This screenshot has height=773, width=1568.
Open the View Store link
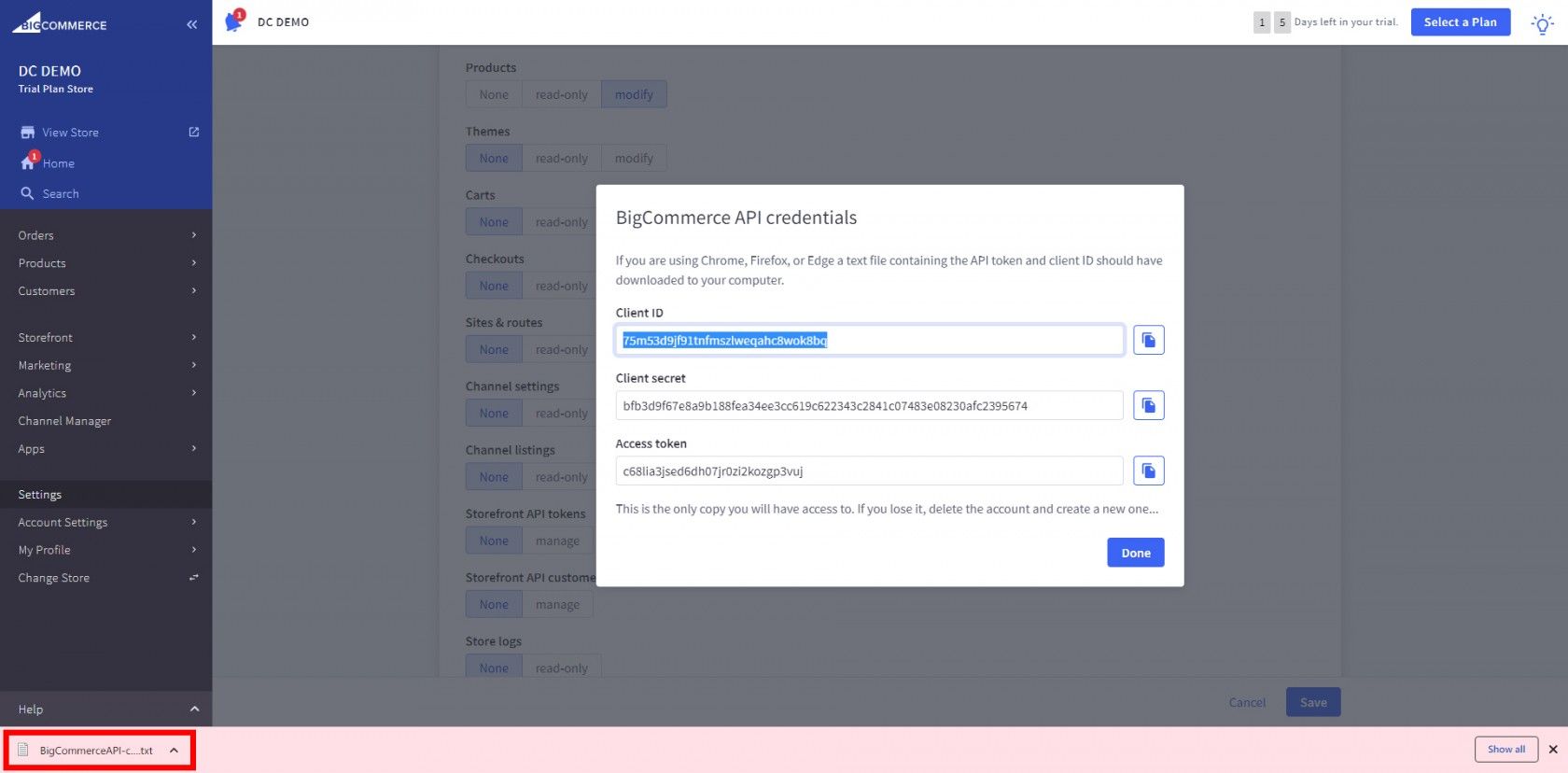click(70, 133)
